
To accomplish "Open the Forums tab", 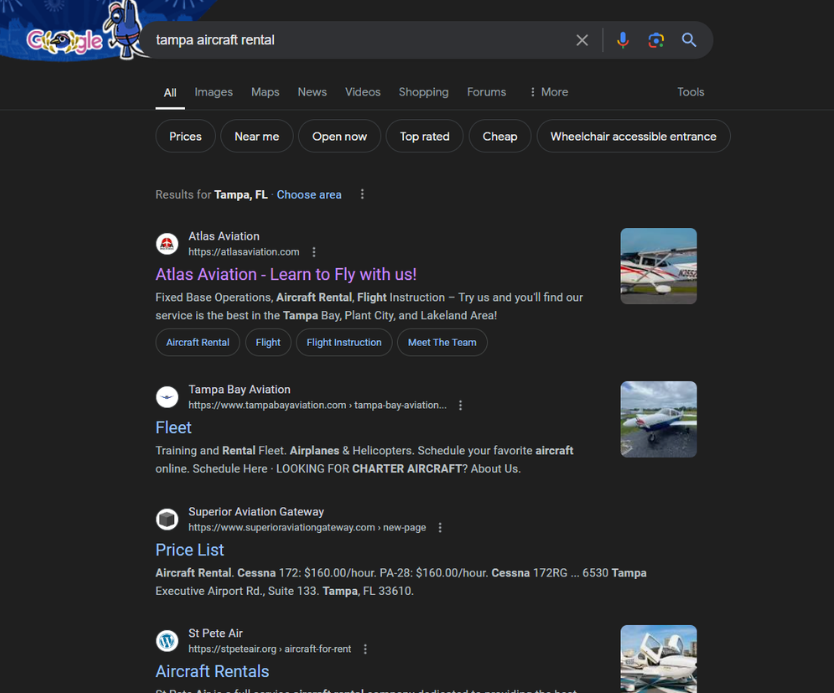I will point(487,92).
